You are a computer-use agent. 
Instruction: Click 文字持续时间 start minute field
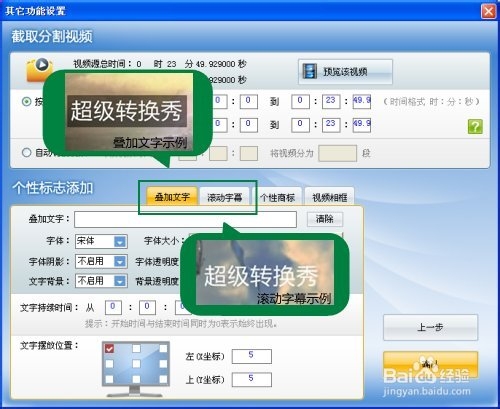(x=147, y=308)
